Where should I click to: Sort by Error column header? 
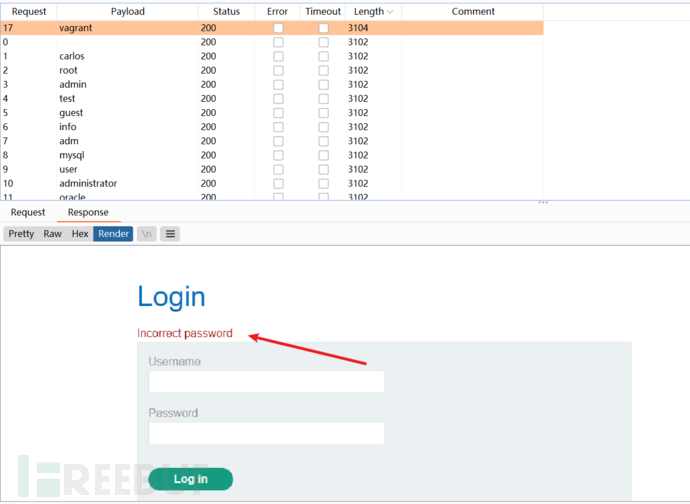[277, 11]
